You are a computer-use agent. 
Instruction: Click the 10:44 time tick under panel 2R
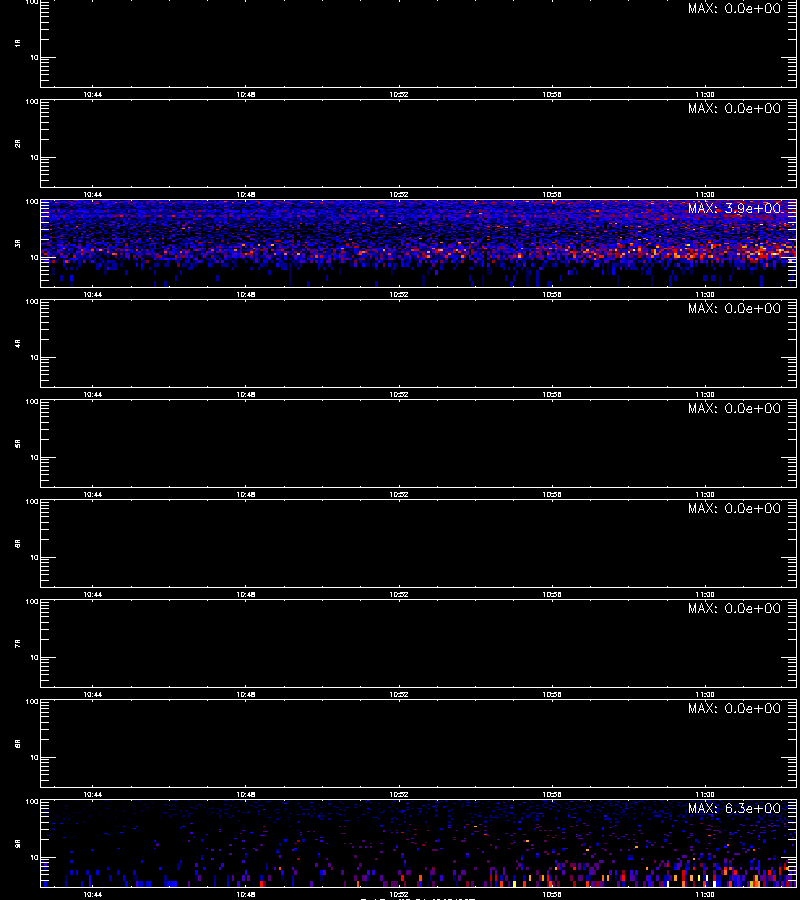coord(92,195)
